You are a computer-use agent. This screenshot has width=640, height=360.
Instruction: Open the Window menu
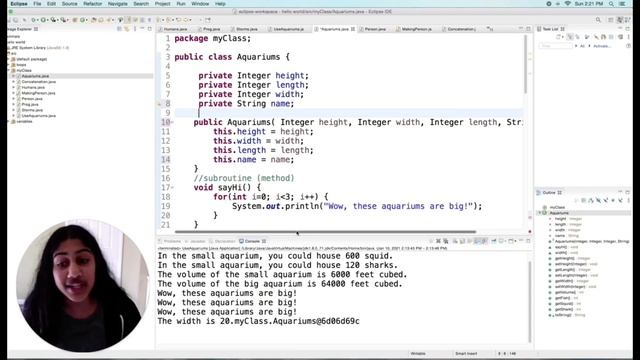(x=200, y=4)
